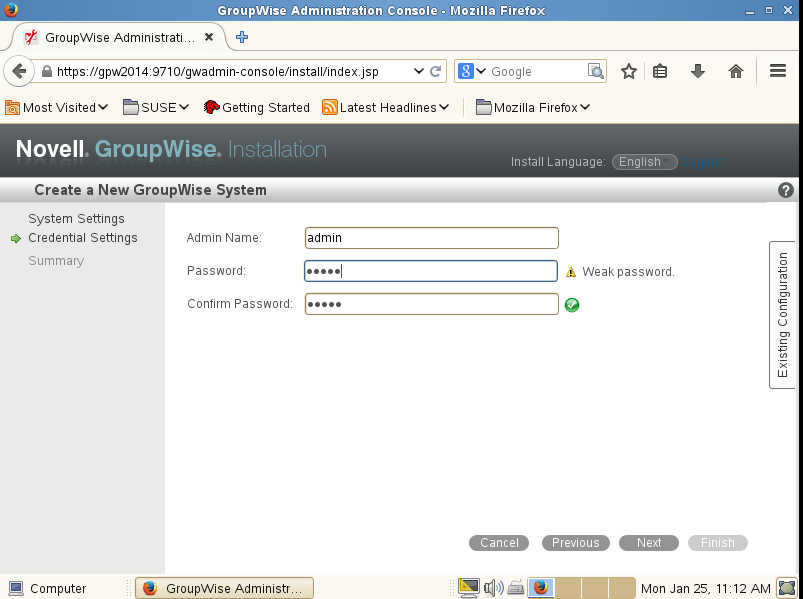Switch to GroupWise Administr taskbar window

click(224, 588)
